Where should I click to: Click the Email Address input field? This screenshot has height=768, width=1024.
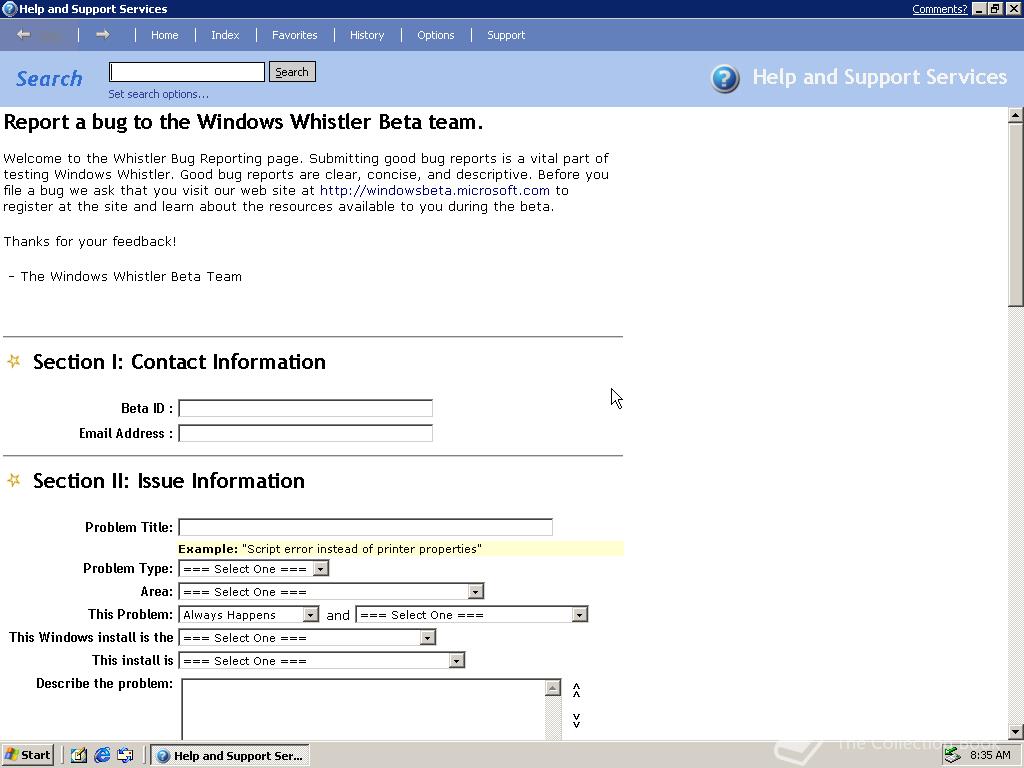coord(306,433)
